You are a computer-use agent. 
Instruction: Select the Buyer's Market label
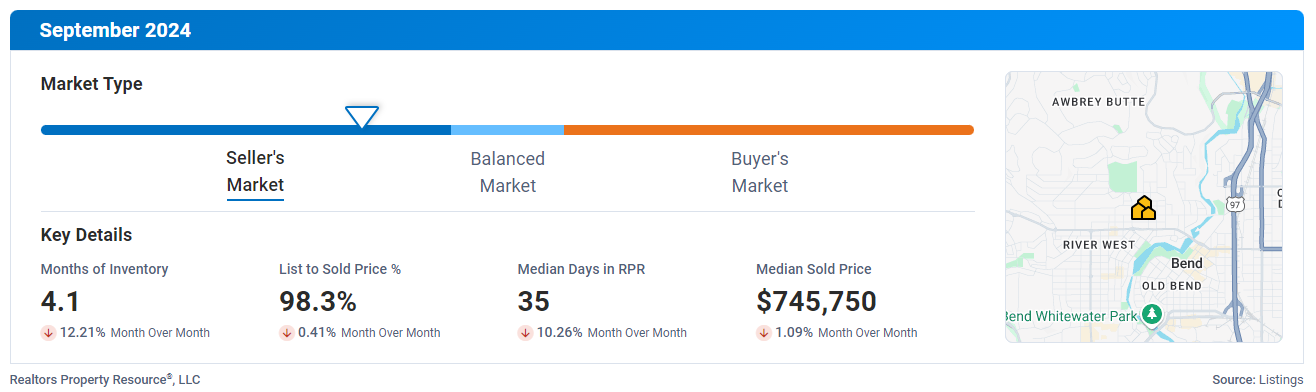760,172
